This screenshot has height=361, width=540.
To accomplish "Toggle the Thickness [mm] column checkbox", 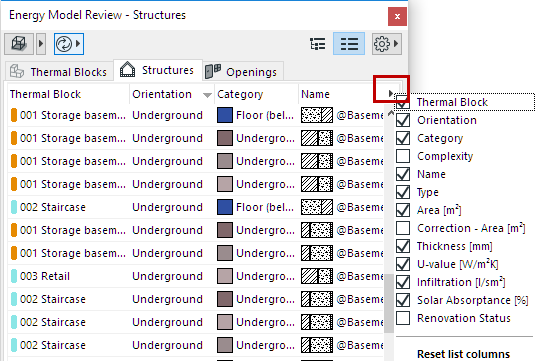I will (x=403, y=246).
